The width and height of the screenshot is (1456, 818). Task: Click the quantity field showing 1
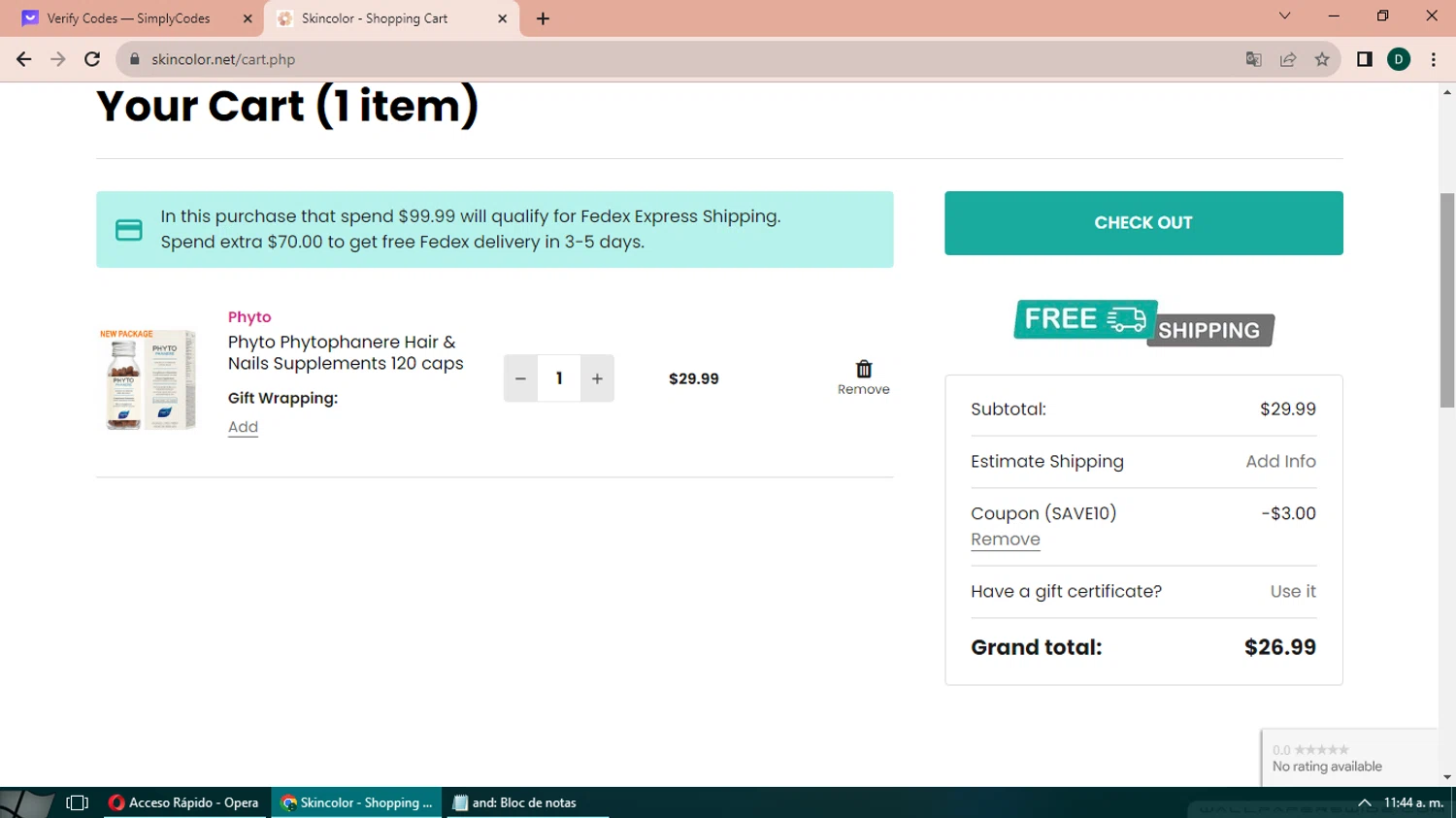(559, 378)
